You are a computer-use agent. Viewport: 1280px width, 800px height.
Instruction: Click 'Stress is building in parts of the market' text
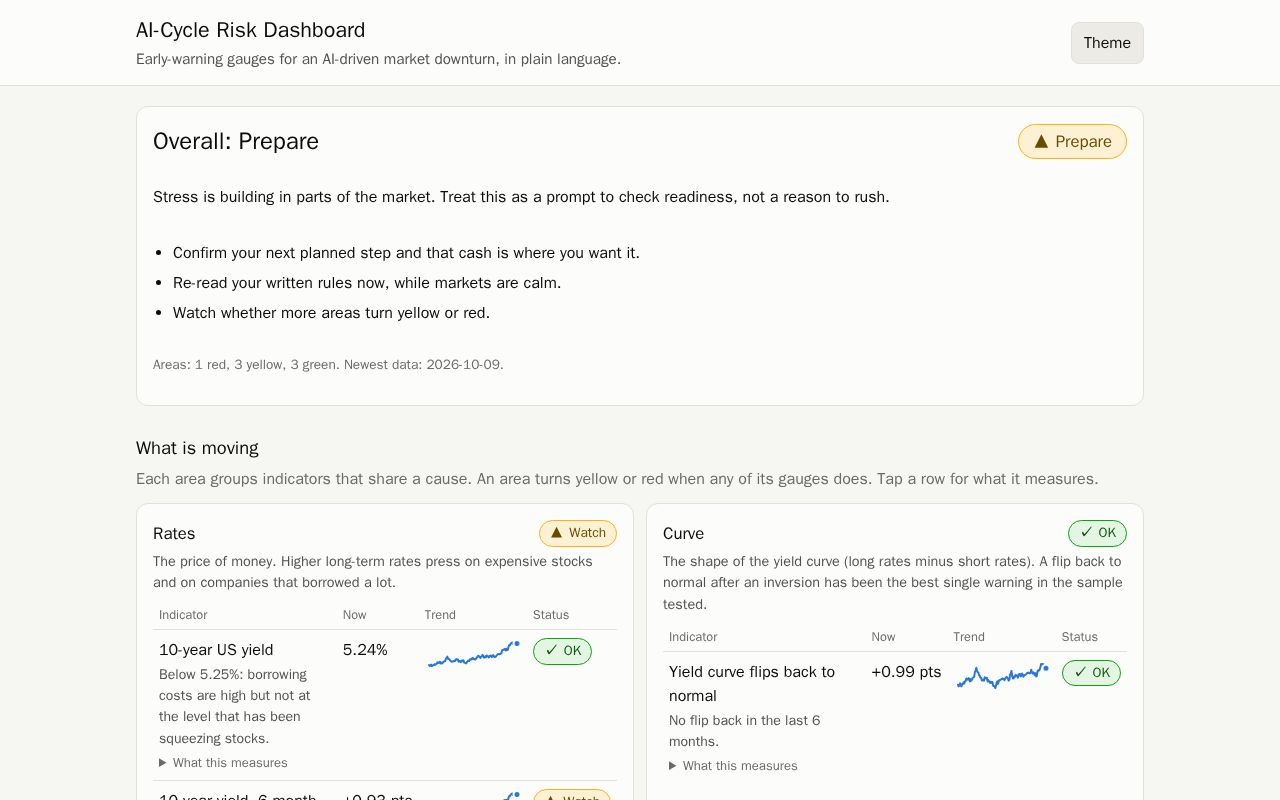(521, 197)
